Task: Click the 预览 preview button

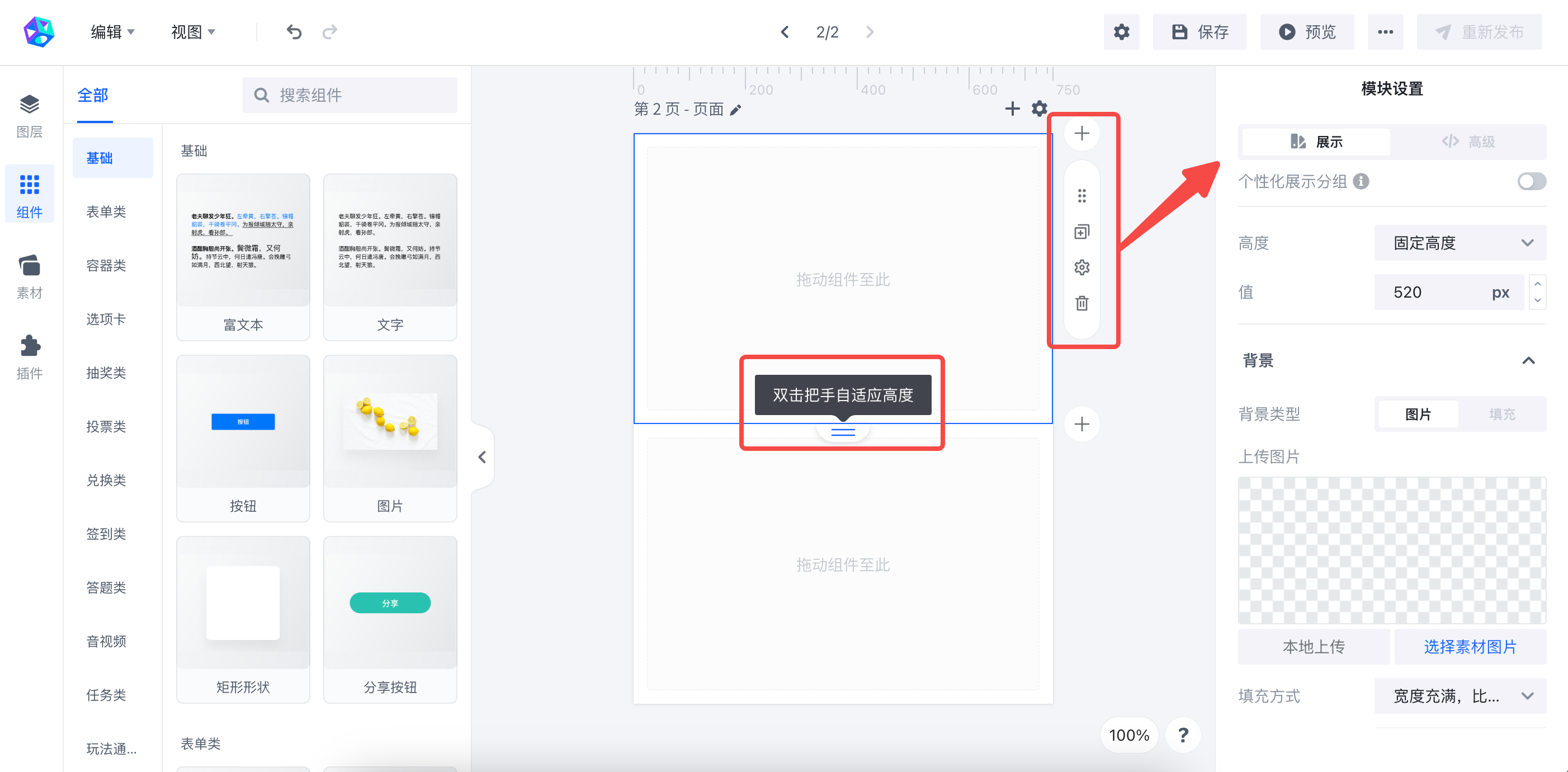Action: coord(1307,32)
